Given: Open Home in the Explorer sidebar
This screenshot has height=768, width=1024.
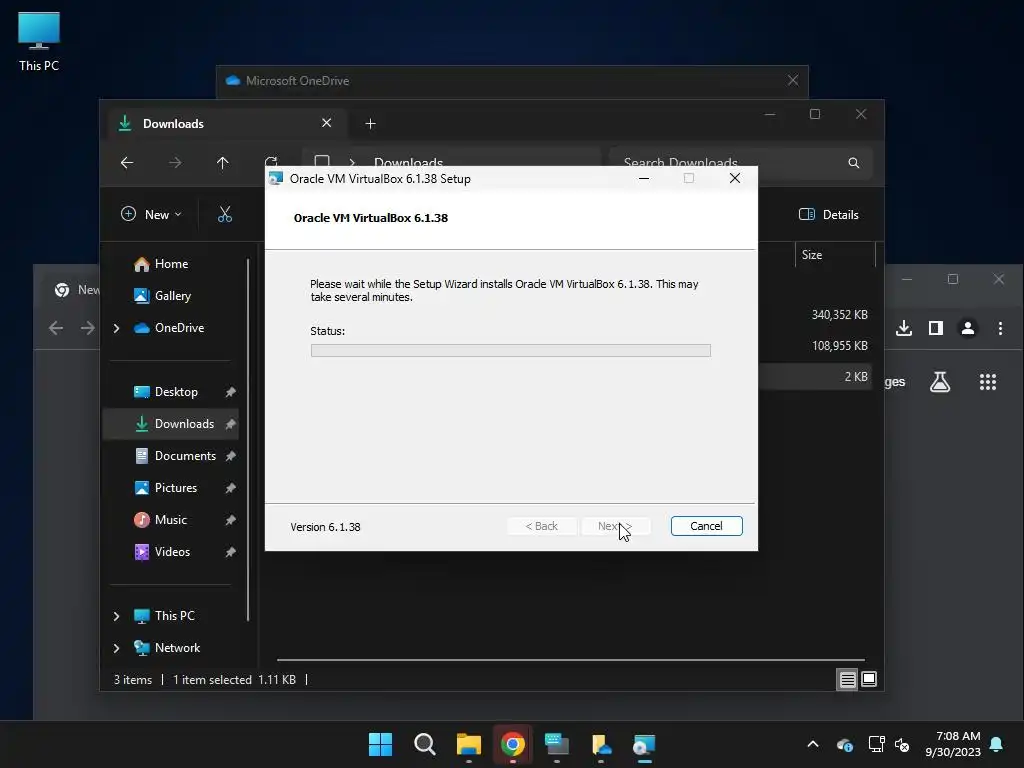Looking at the screenshot, I should point(171,264).
